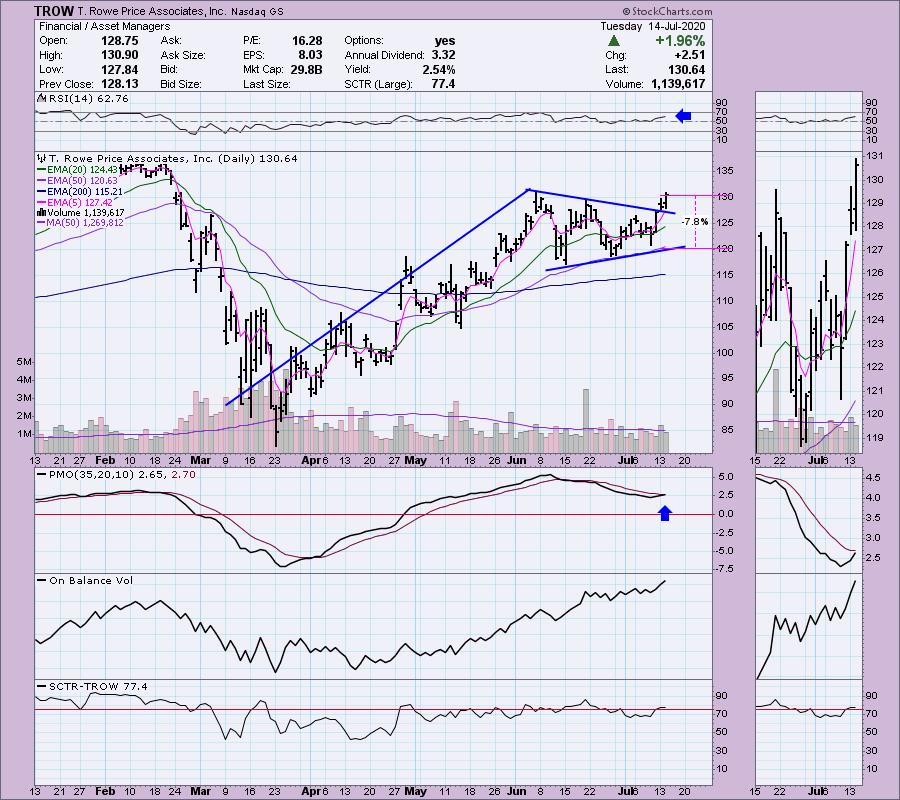This screenshot has height=800, width=900.
Task: Select the Low value 127.84
Action: [x=120, y=69]
